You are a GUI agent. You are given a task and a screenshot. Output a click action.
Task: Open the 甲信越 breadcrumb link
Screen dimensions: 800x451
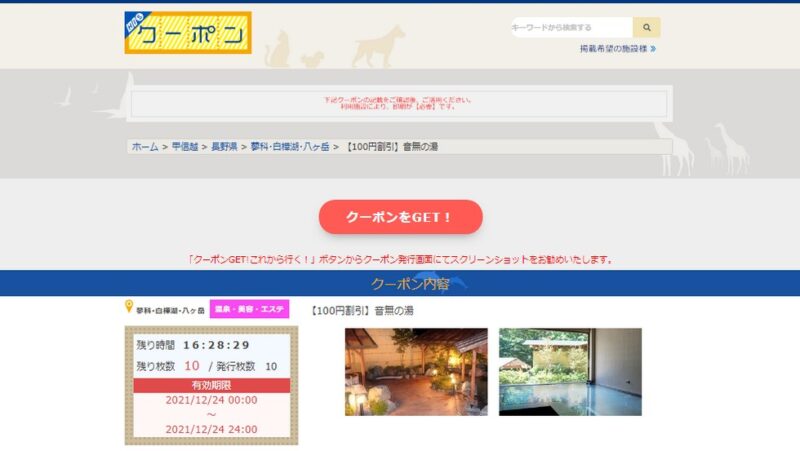(185, 147)
